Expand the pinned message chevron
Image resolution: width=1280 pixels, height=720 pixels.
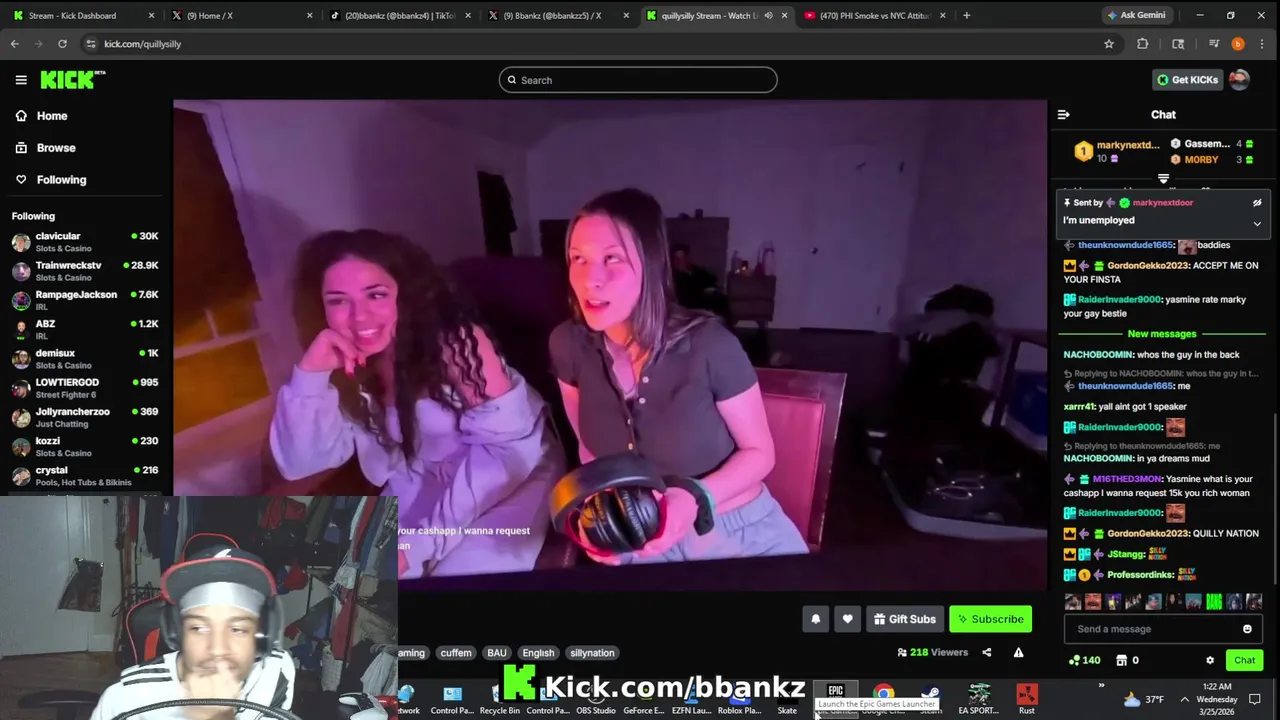click(x=1257, y=224)
